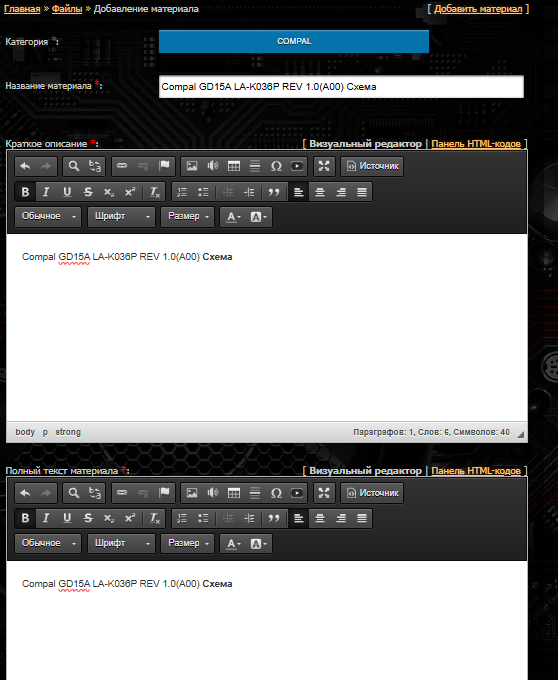This screenshot has width=558, height=680.
Task: Insert anchor flag in short description editor
Action: (164, 166)
